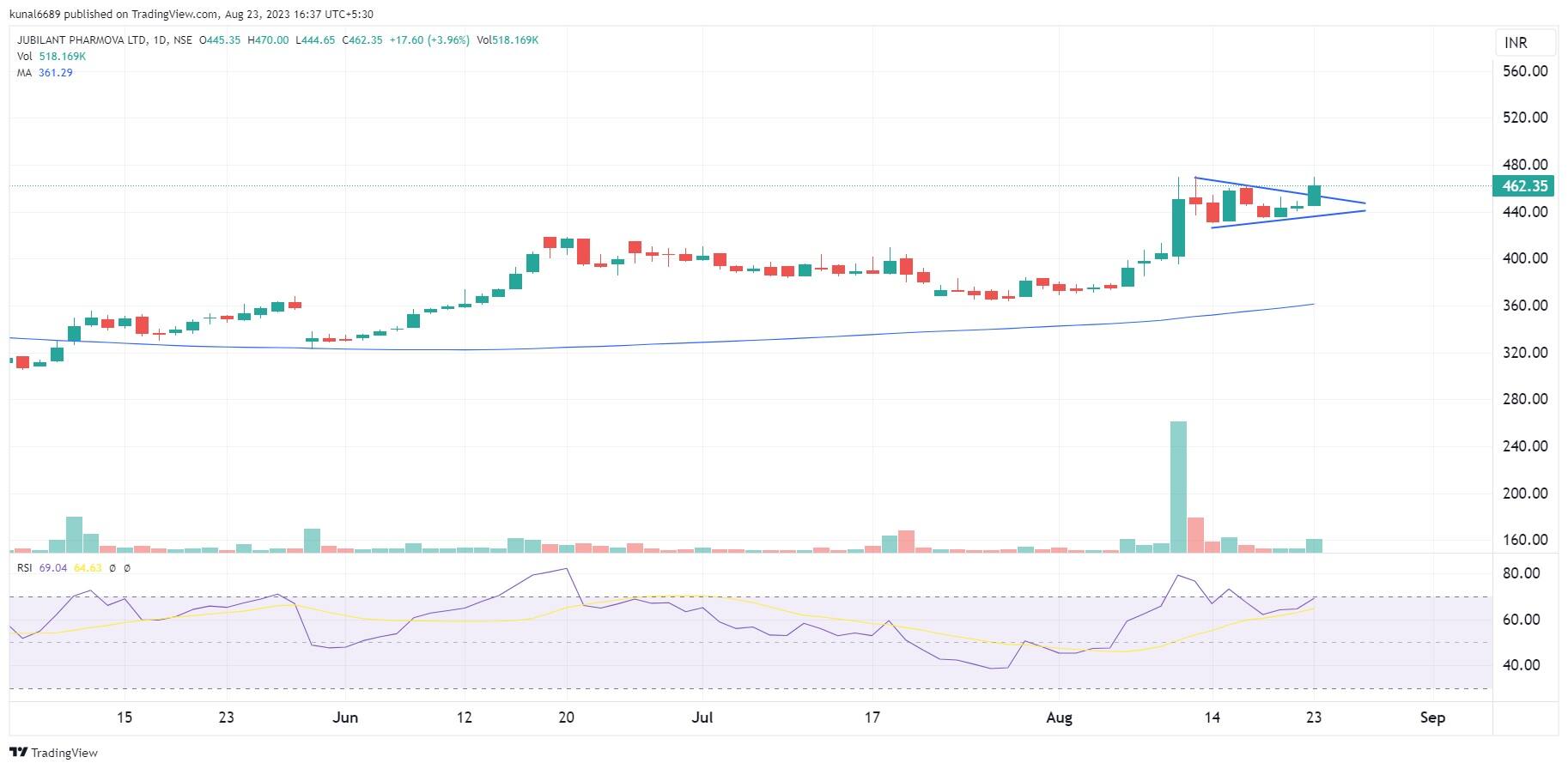Click the Aug label on time axis
The width and height of the screenshot is (1568, 769).
pyautogui.click(x=1059, y=718)
